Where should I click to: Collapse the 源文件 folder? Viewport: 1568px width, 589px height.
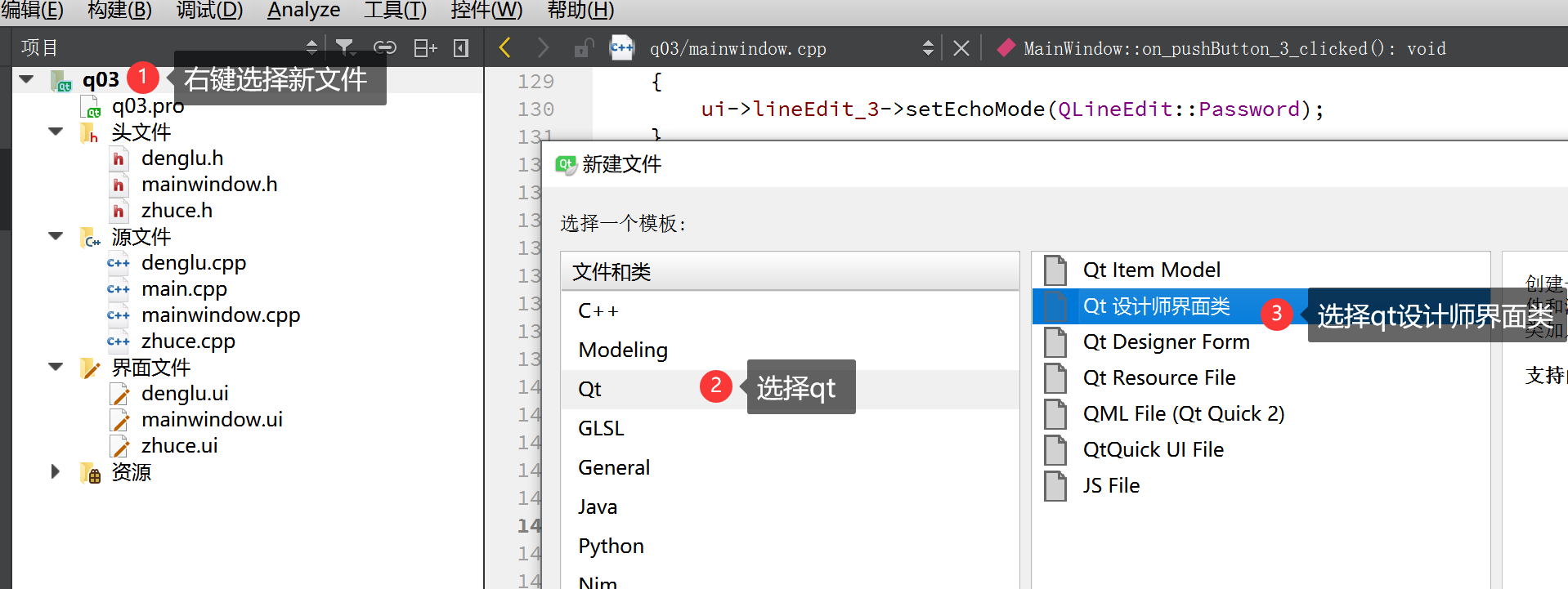tap(56, 236)
